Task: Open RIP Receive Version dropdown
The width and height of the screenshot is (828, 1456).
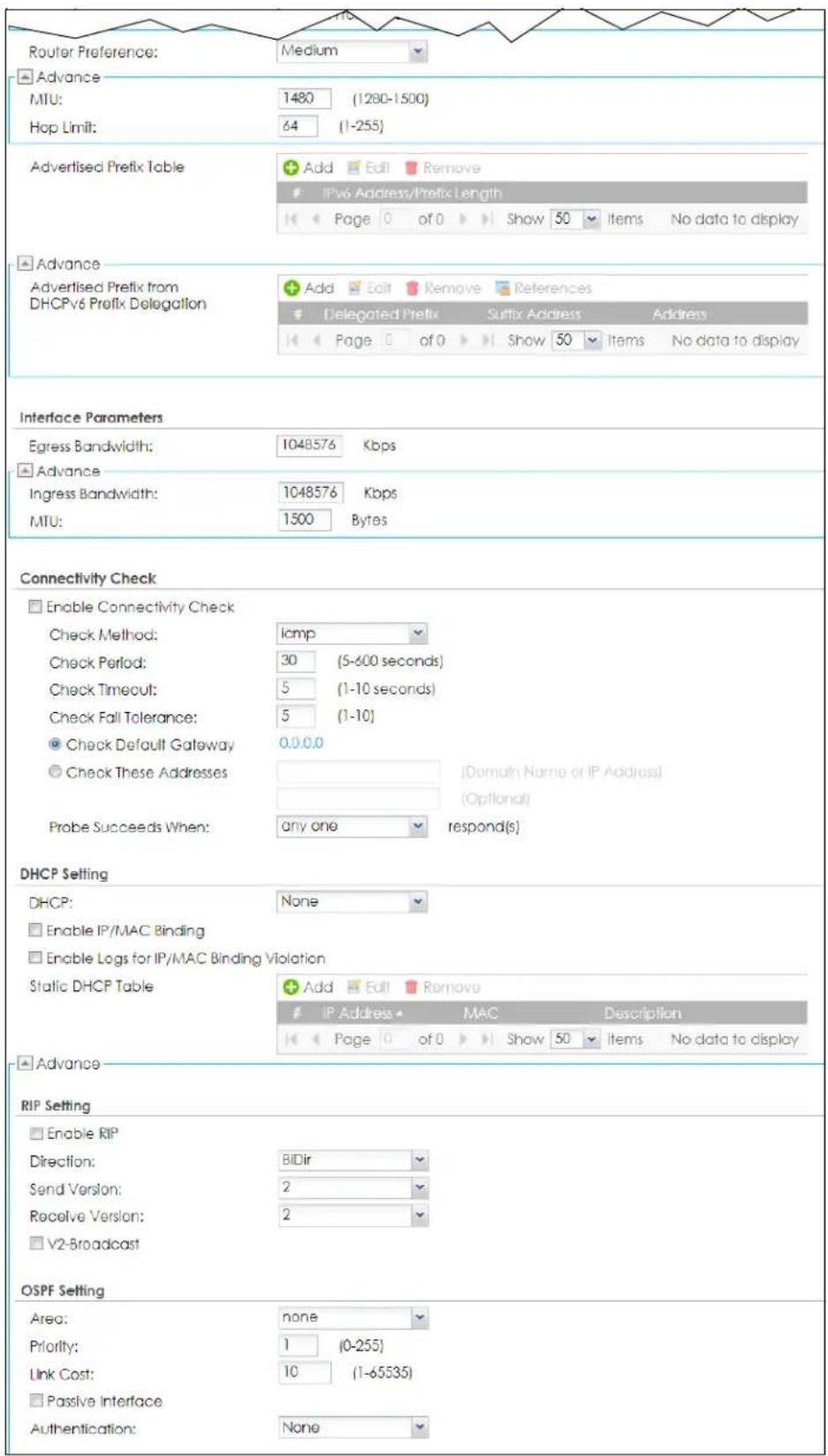Action: click(353, 1216)
